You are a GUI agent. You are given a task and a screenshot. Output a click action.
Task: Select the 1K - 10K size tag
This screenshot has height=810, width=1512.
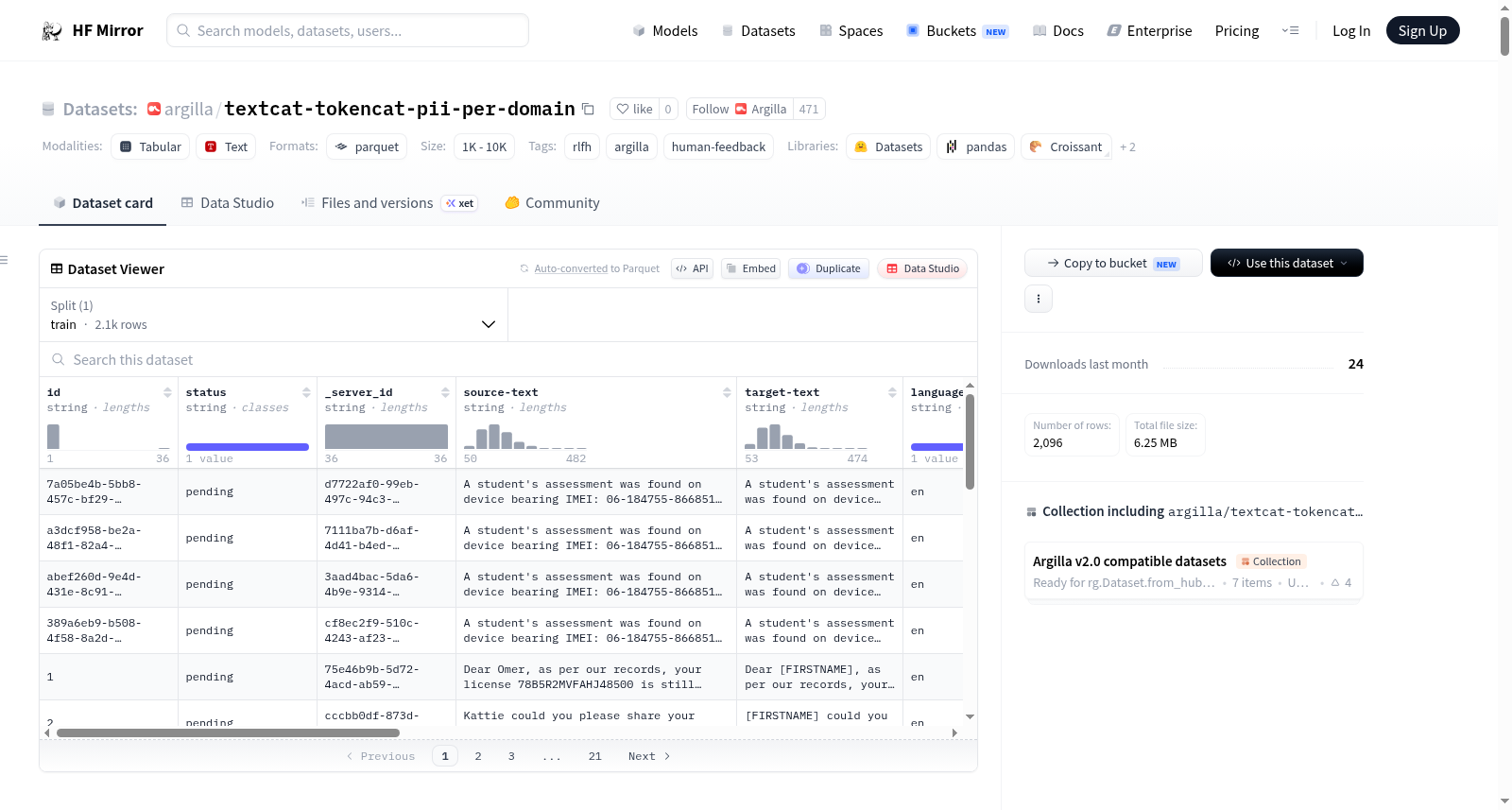[x=485, y=147]
